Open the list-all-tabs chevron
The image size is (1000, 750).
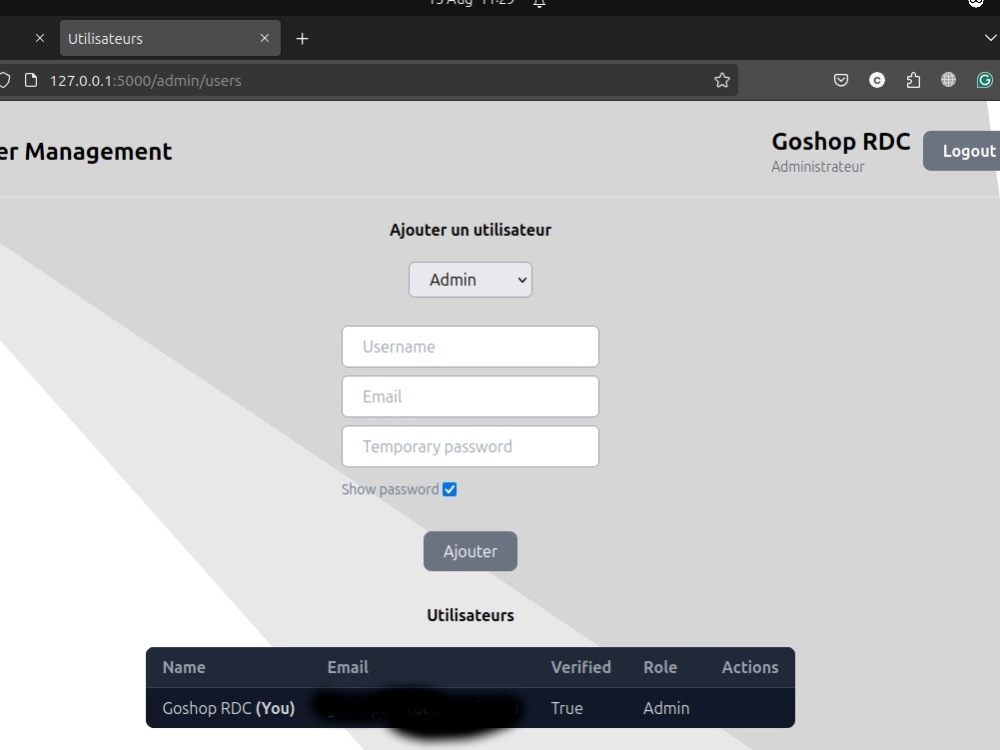[x=990, y=38]
